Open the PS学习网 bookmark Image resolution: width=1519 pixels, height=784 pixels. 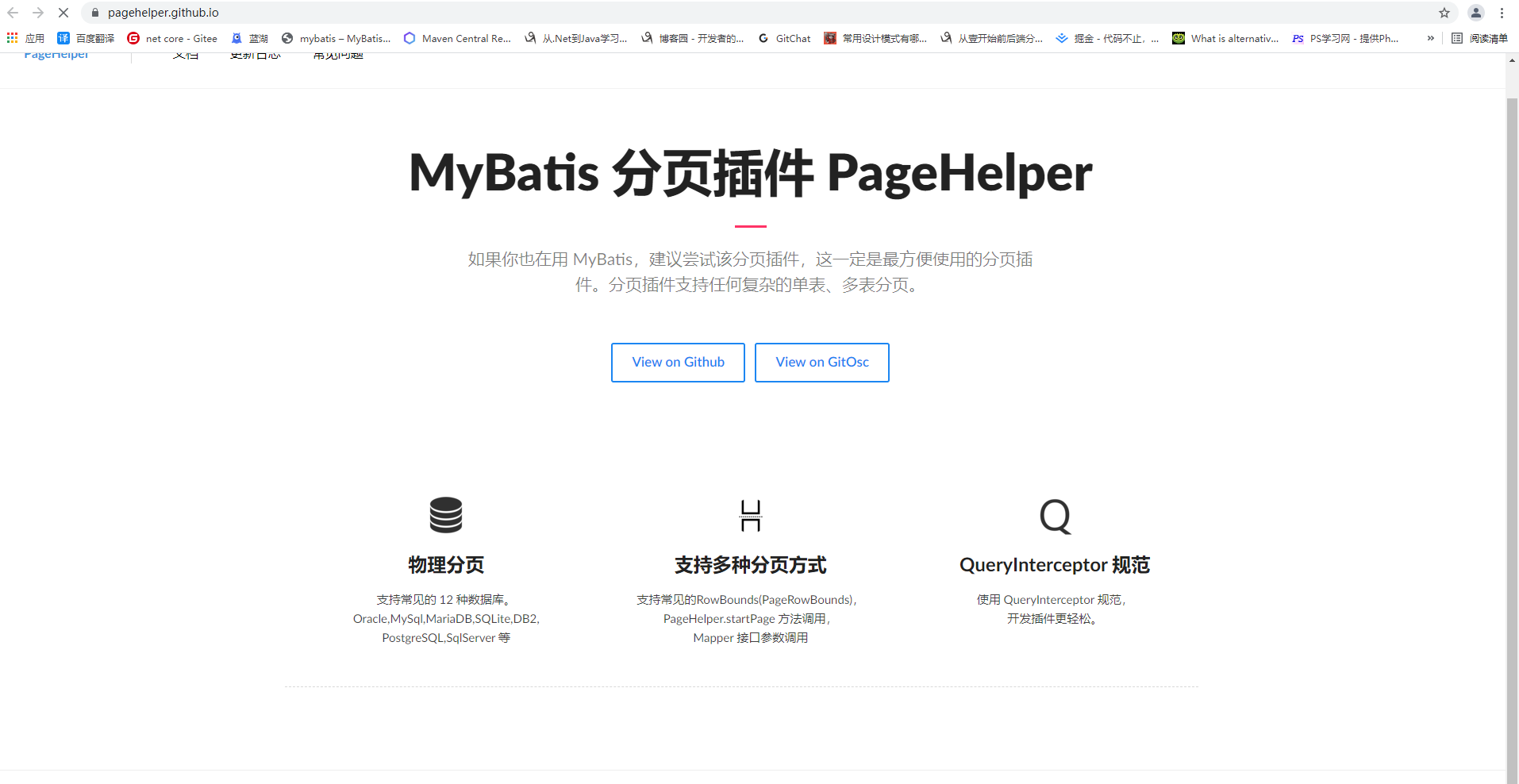(1345, 38)
